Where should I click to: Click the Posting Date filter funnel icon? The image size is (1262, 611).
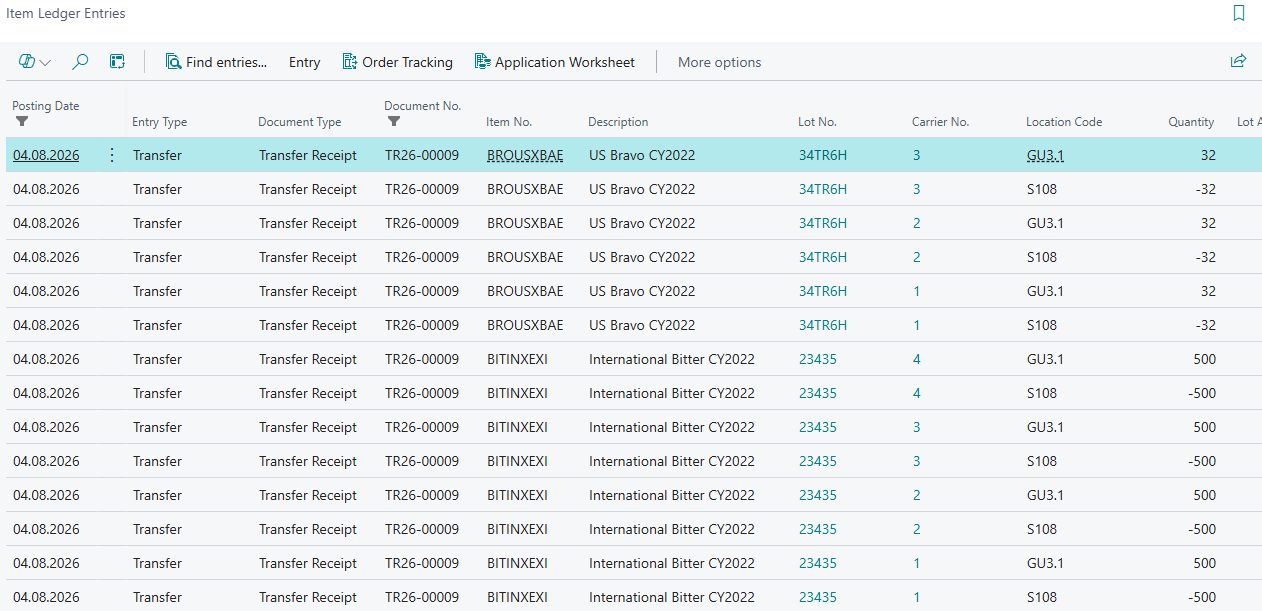coord(22,121)
